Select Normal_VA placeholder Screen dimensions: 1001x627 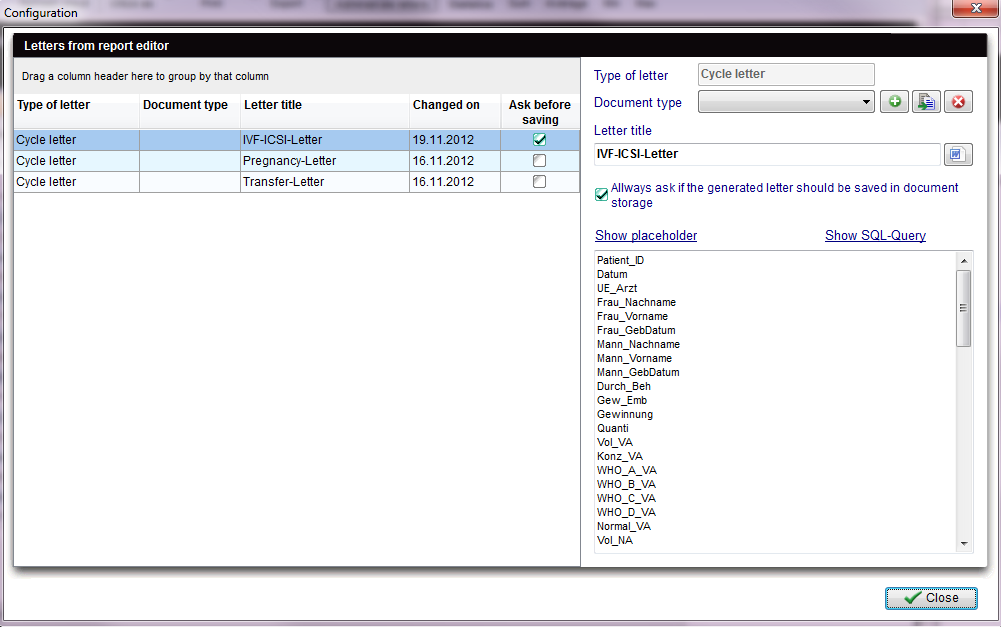click(x=624, y=527)
